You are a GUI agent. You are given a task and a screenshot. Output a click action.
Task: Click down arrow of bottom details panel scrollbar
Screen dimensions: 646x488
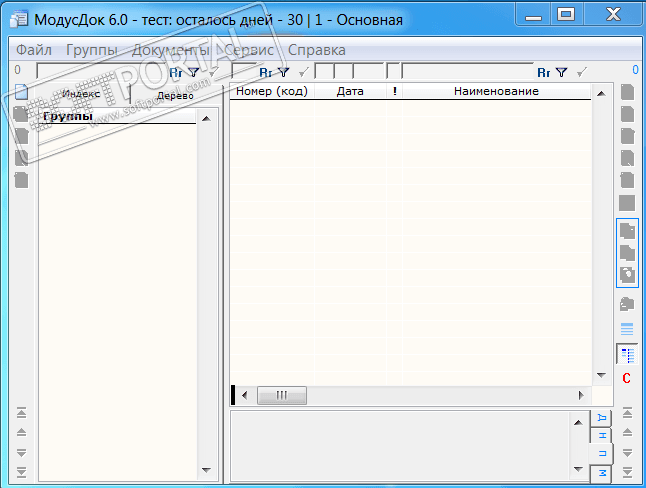click(x=578, y=469)
